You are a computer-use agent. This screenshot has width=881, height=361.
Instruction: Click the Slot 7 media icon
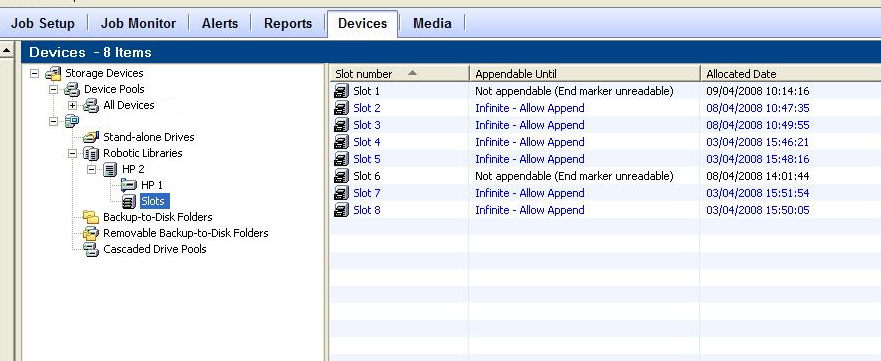coord(342,193)
